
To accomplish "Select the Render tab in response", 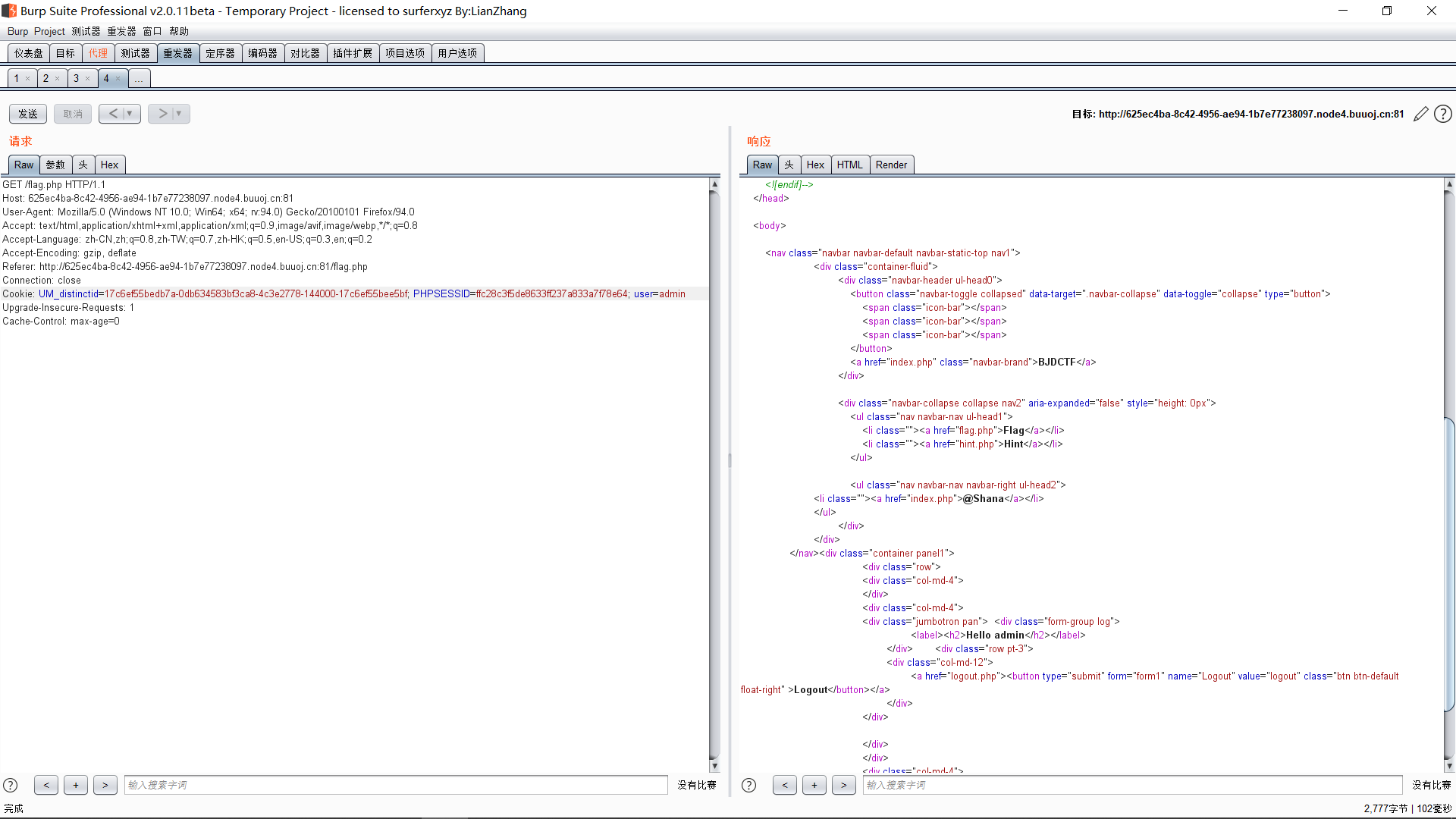I will point(891,165).
